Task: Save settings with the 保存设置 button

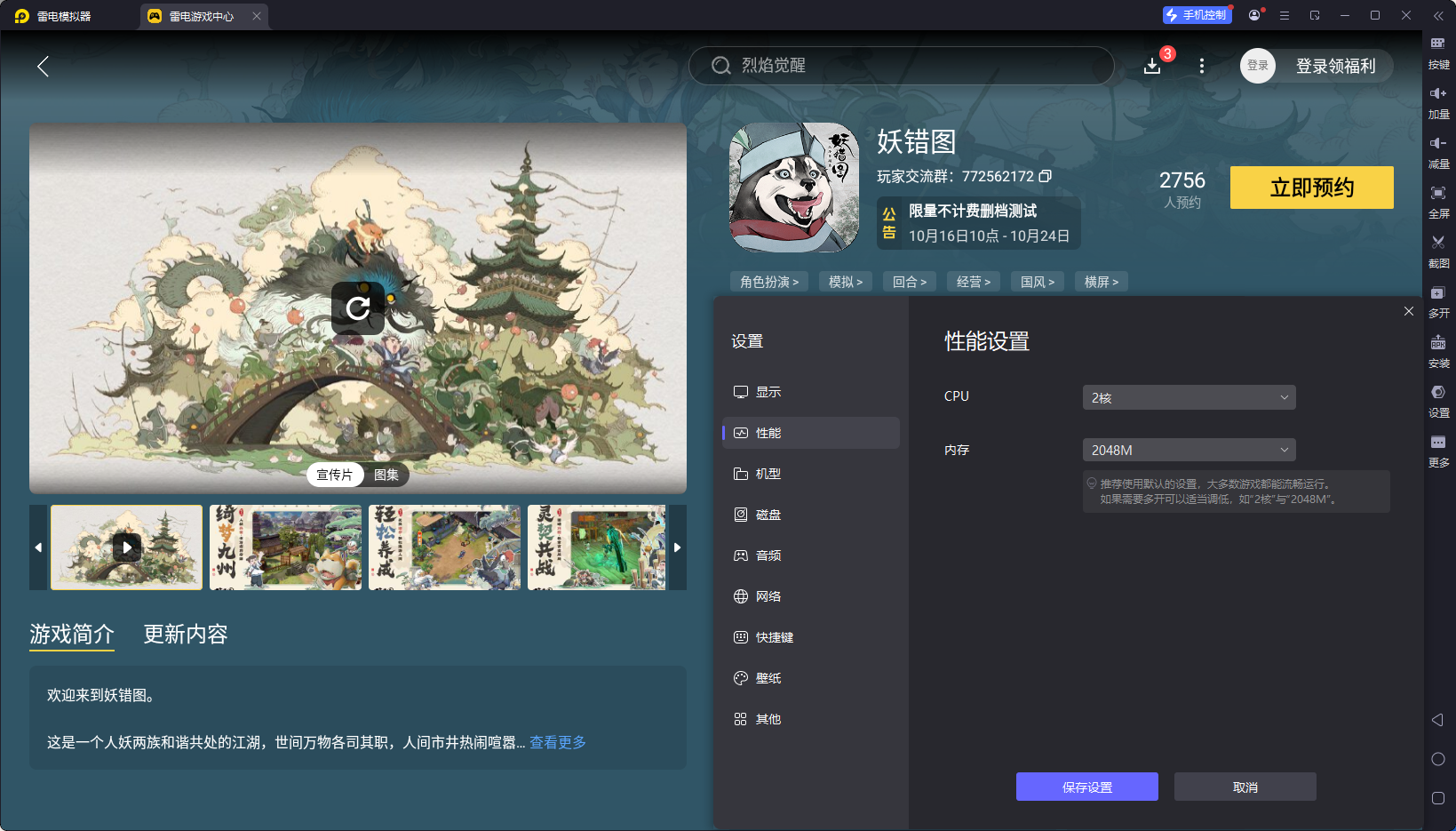Action: (1086, 787)
